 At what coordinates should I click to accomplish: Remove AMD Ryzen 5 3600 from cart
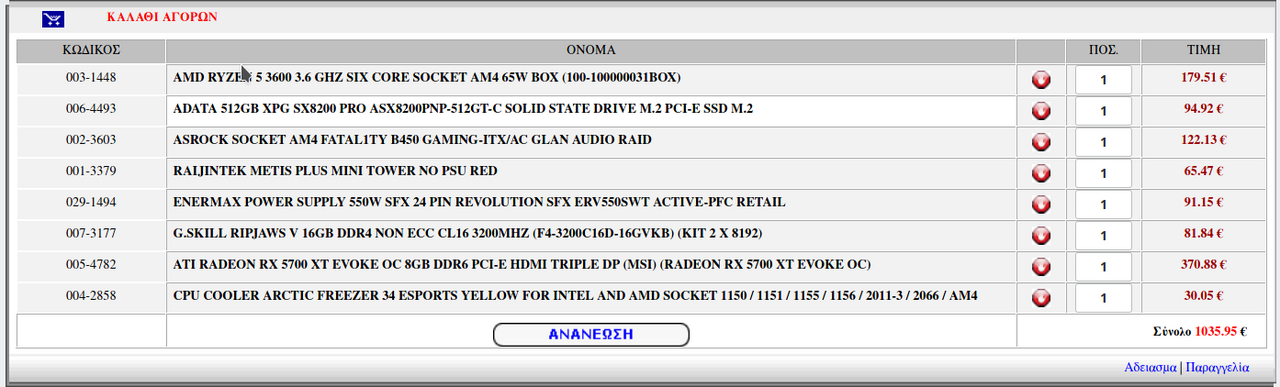tap(1041, 80)
